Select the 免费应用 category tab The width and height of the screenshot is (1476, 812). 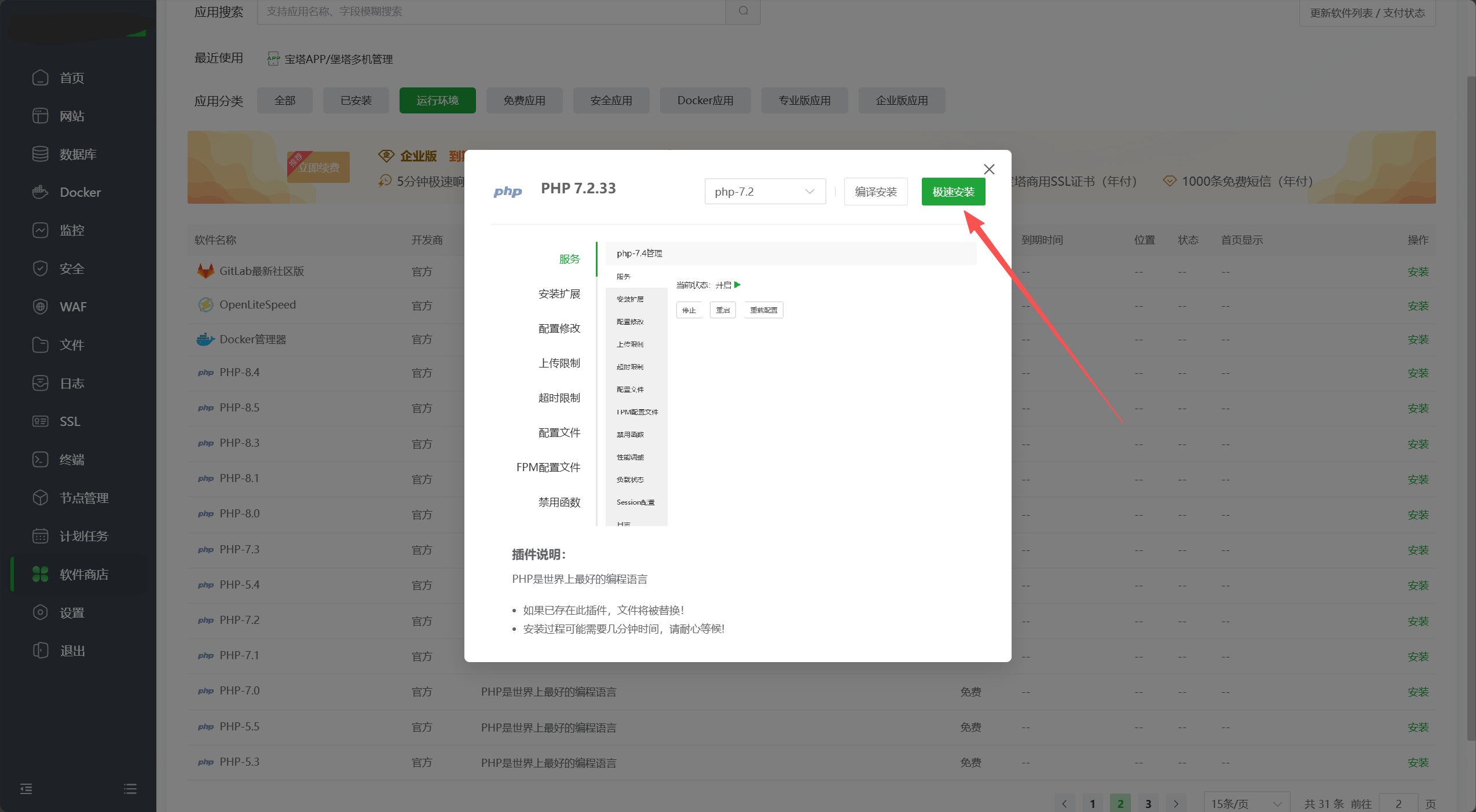coord(525,100)
